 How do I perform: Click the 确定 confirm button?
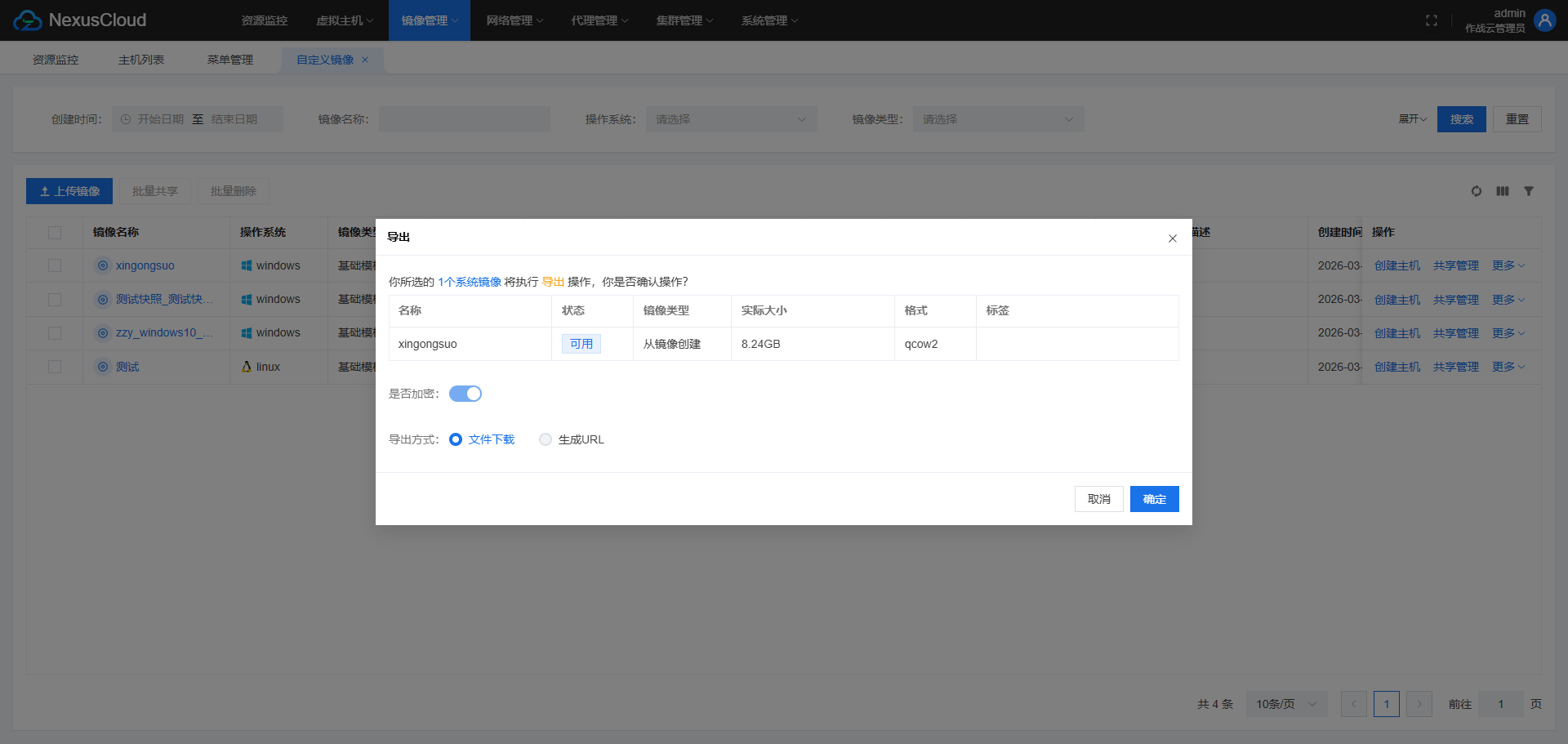tap(1154, 499)
